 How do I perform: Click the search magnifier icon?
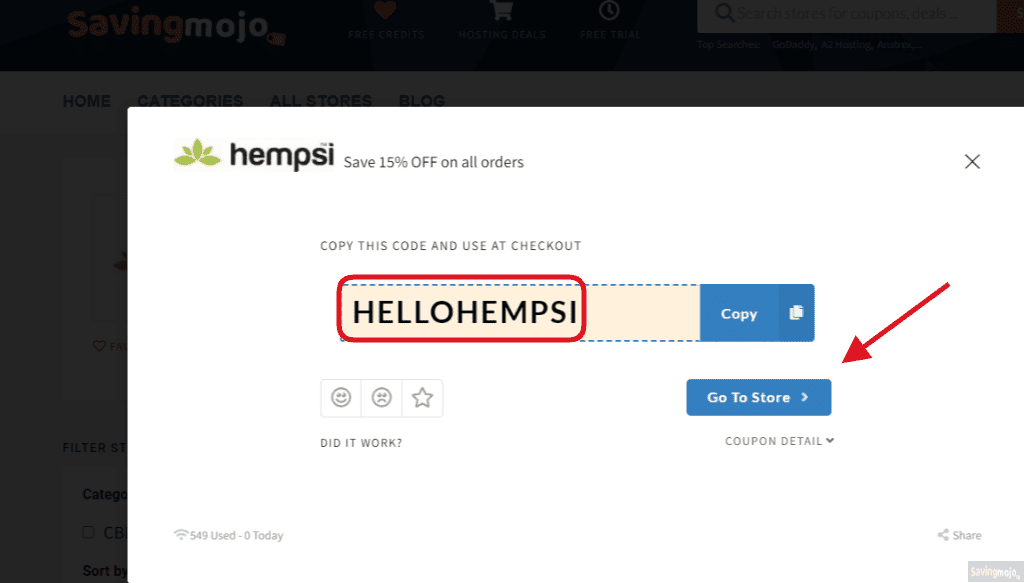[x=724, y=13]
